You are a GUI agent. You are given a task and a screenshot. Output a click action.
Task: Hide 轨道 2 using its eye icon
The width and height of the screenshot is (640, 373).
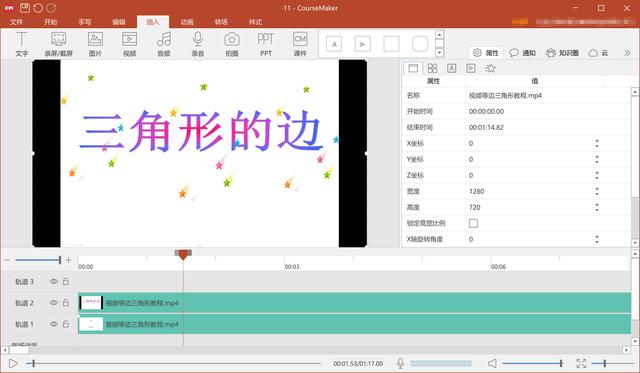[x=53, y=302]
